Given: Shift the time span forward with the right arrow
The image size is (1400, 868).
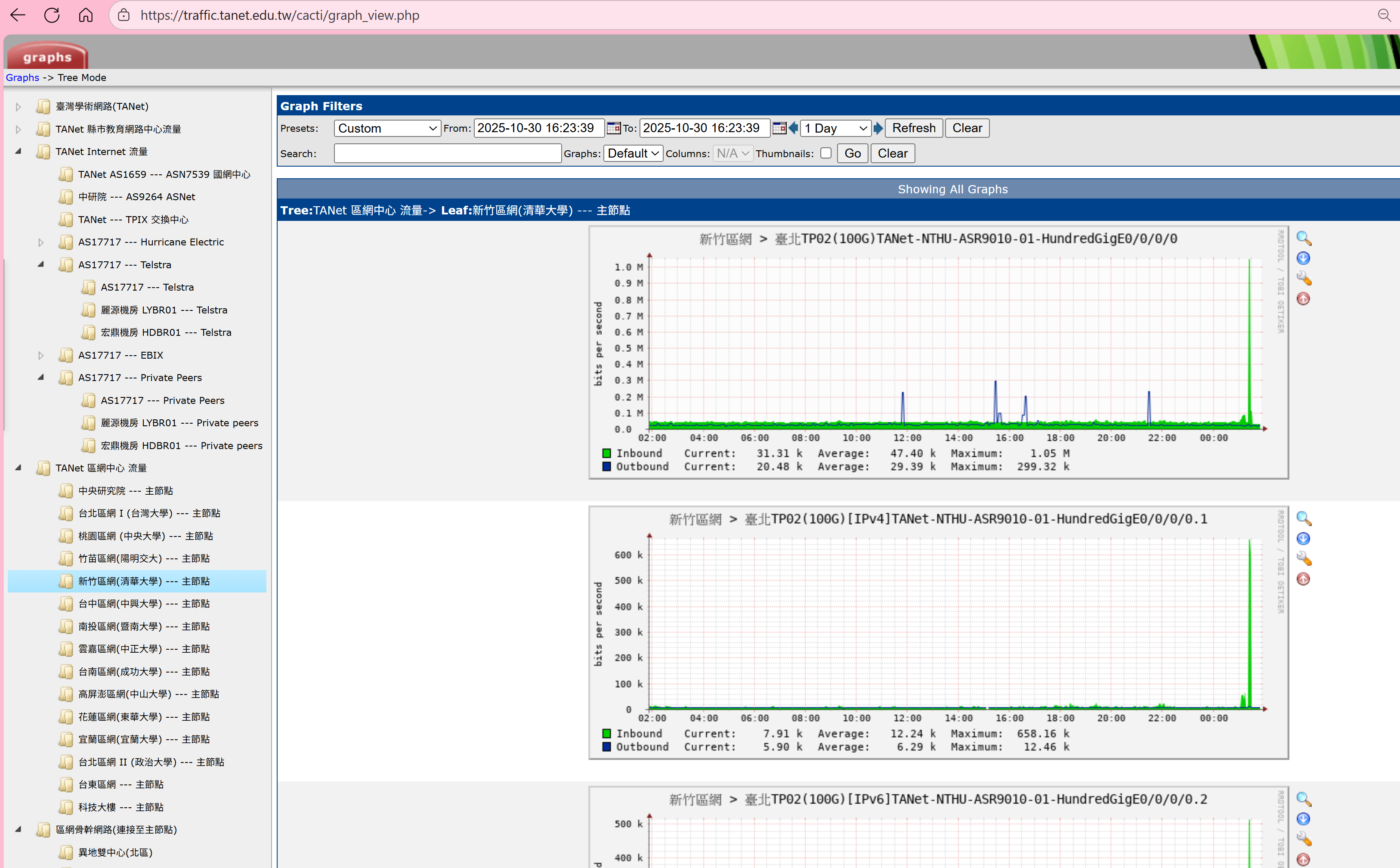Looking at the screenshot, I should (878, 128).
